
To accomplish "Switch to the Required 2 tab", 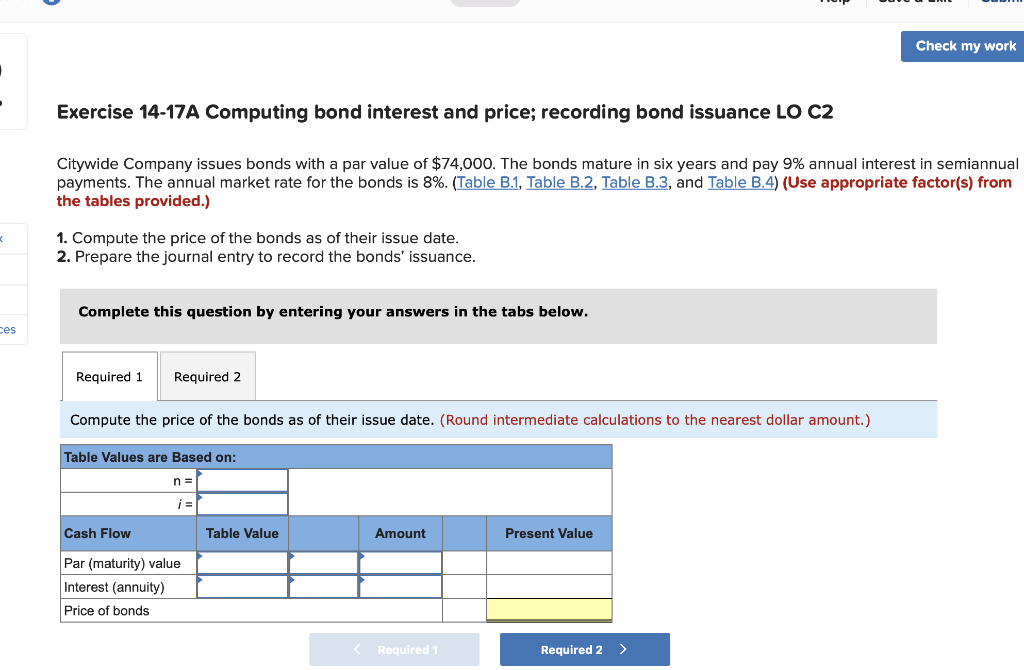I will pyautogui.click(x=207, y=376).
